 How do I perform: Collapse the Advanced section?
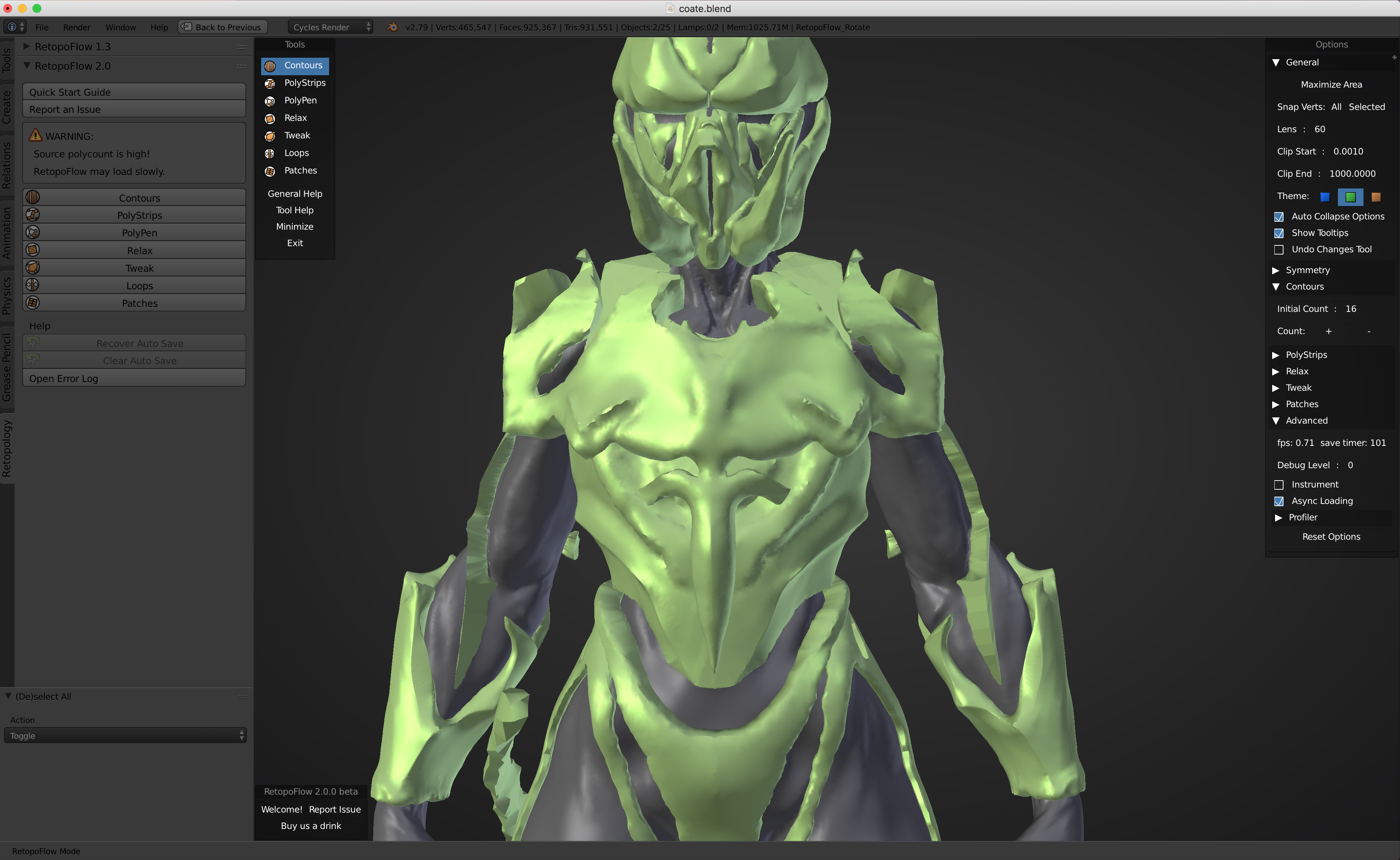(x=1277, y=420)
